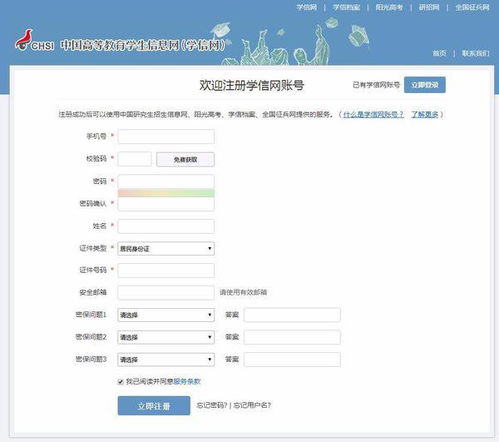Click the 立即登录 login button

pos(425,85)
